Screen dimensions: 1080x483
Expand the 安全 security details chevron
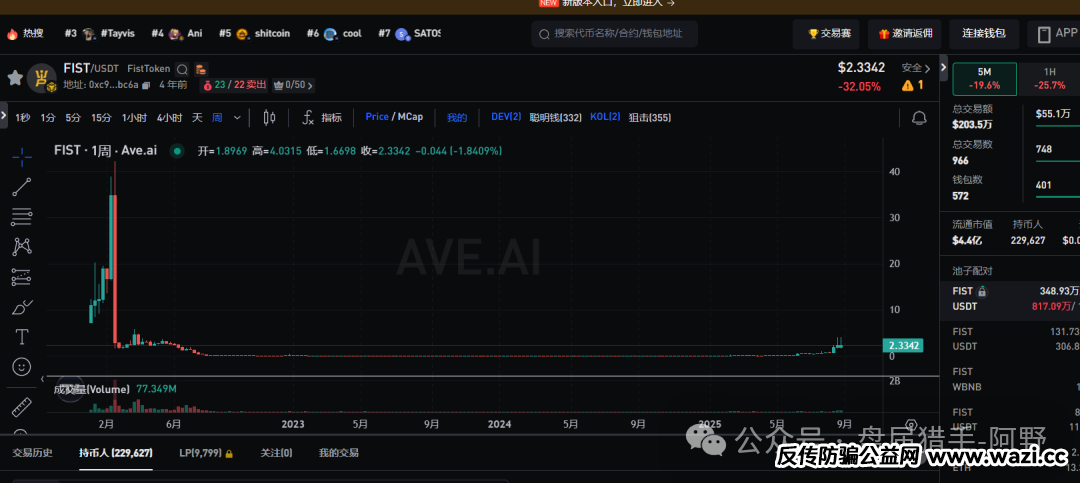927,68
